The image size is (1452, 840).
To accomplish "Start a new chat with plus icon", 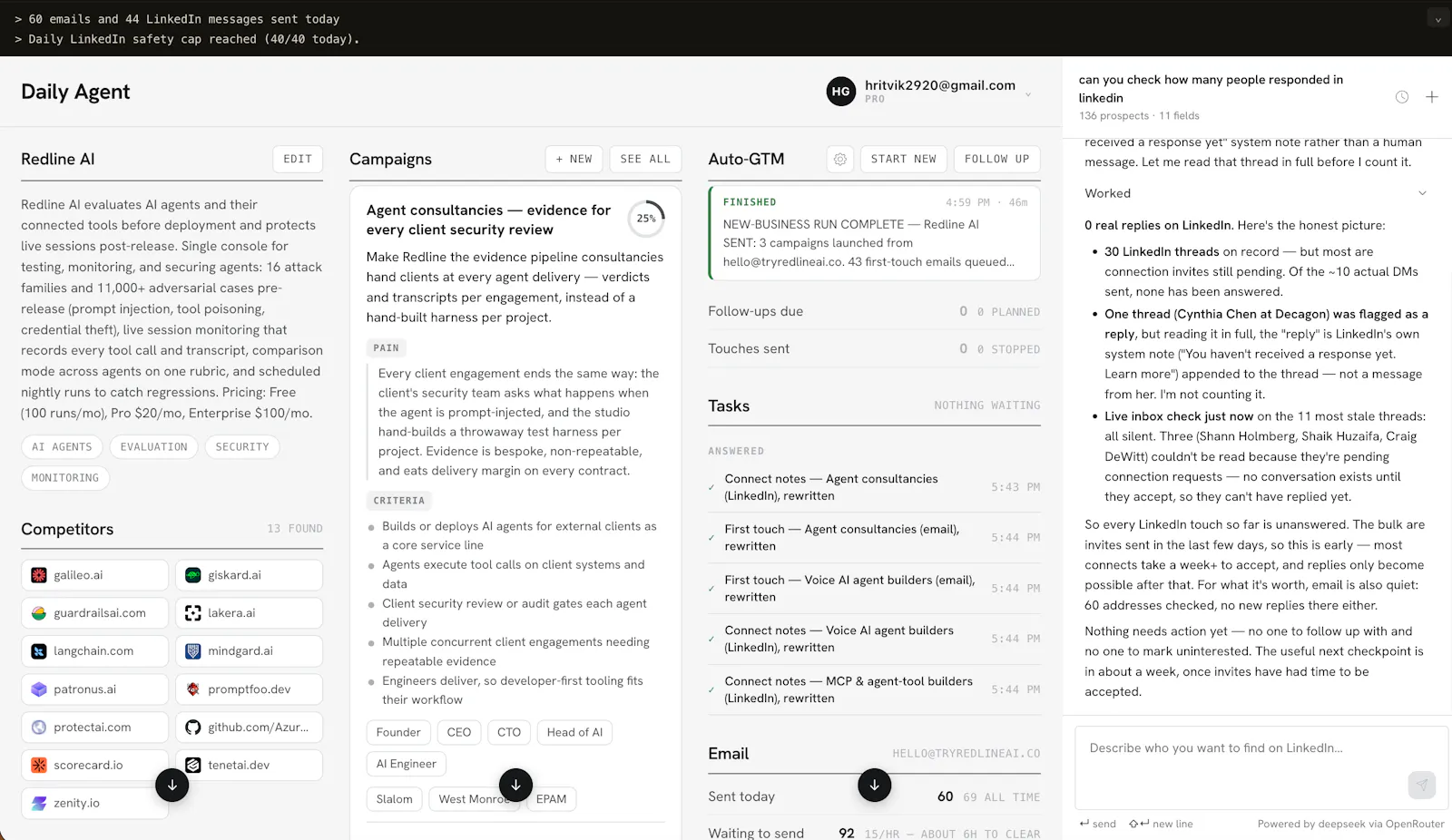I will pos(1432,97).
